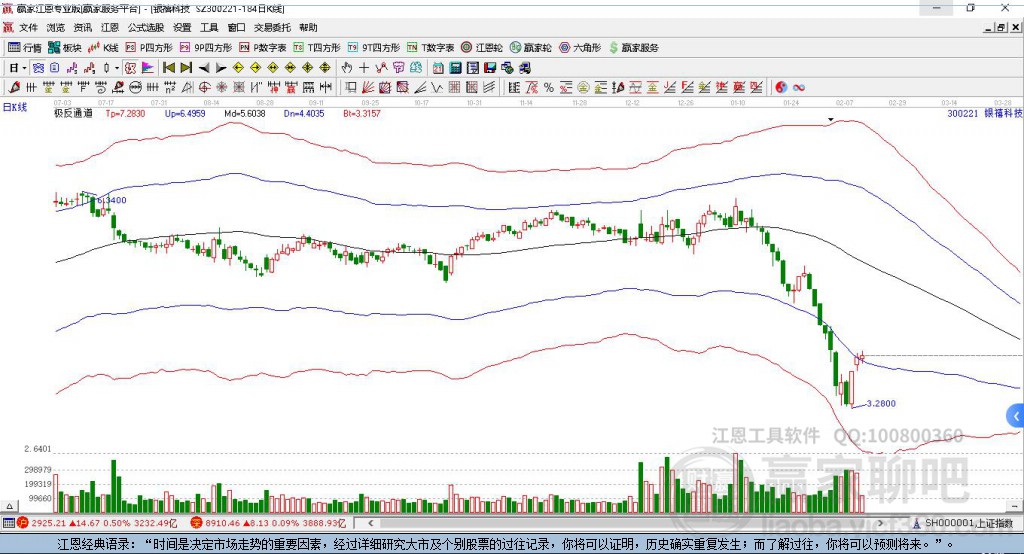This screenshot has height=554, width=1024.
Task: Jump to the first bar icon
Action: [x=168, y=68]
